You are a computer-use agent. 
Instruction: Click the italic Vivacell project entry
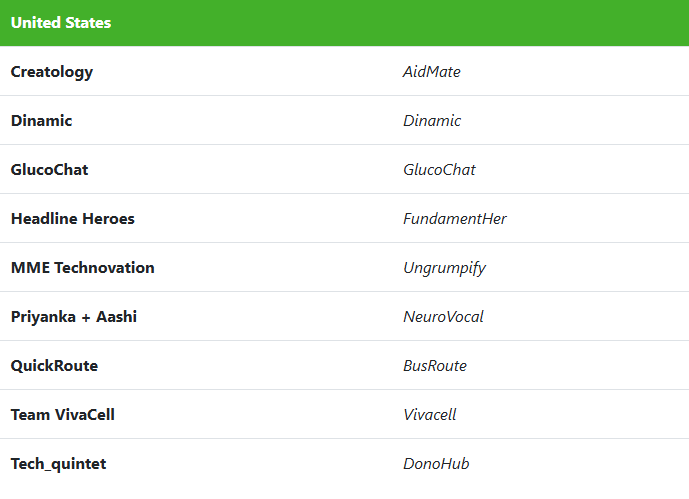point(430,415)
